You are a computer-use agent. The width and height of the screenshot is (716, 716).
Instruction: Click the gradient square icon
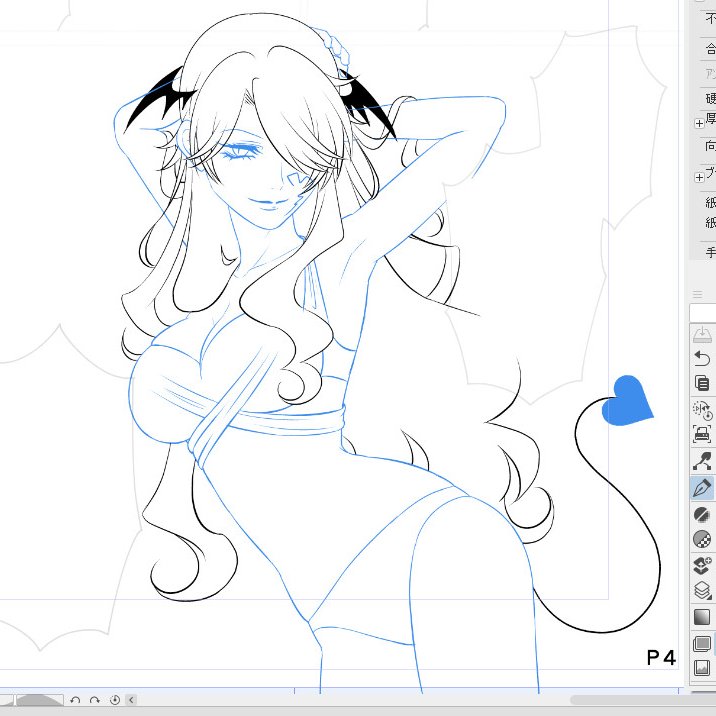tap(702, 617)
